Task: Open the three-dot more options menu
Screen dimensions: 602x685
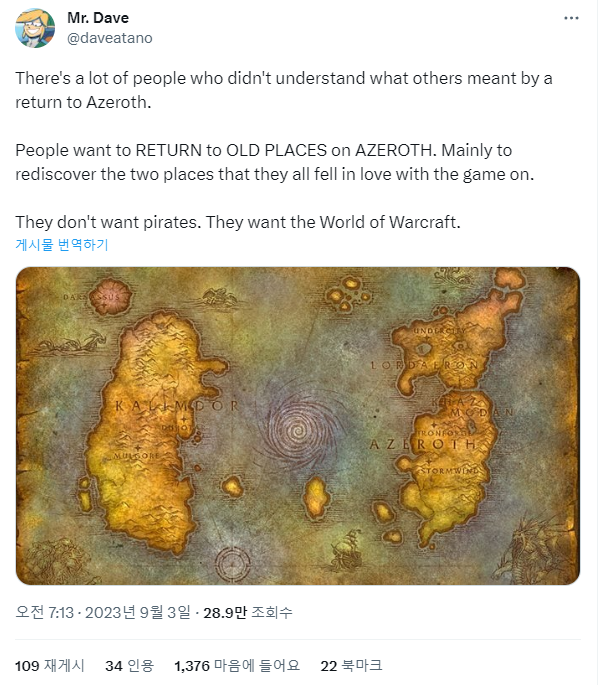Action: pyautogui.click(x=571, y=18)
